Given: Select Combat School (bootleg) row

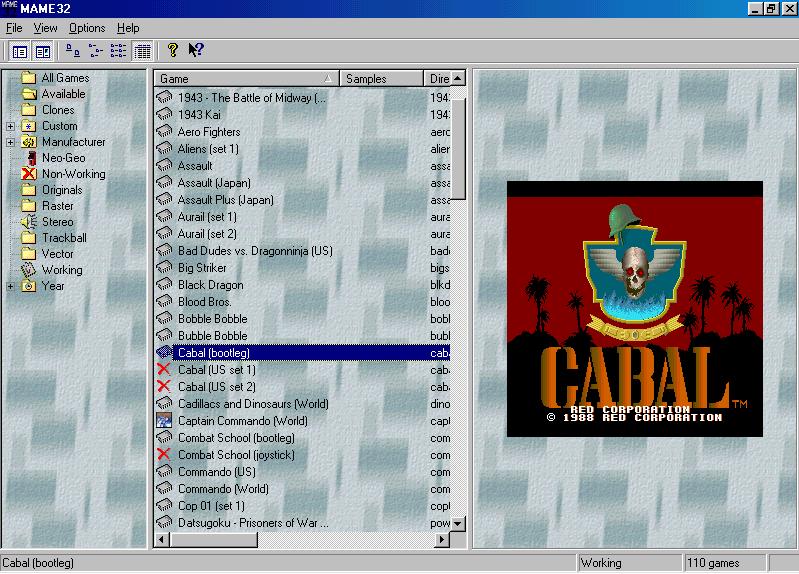Looking at the screenshot, I should pos(302,438).
